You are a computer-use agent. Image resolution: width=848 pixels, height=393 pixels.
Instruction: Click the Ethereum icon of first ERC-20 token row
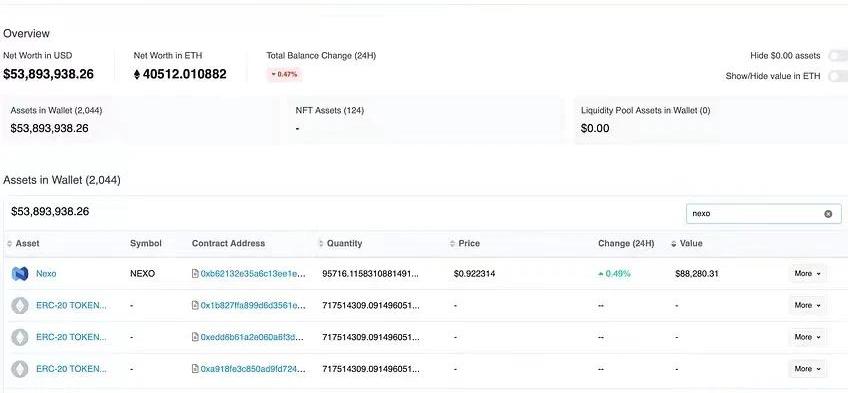(x=20, y=305)
